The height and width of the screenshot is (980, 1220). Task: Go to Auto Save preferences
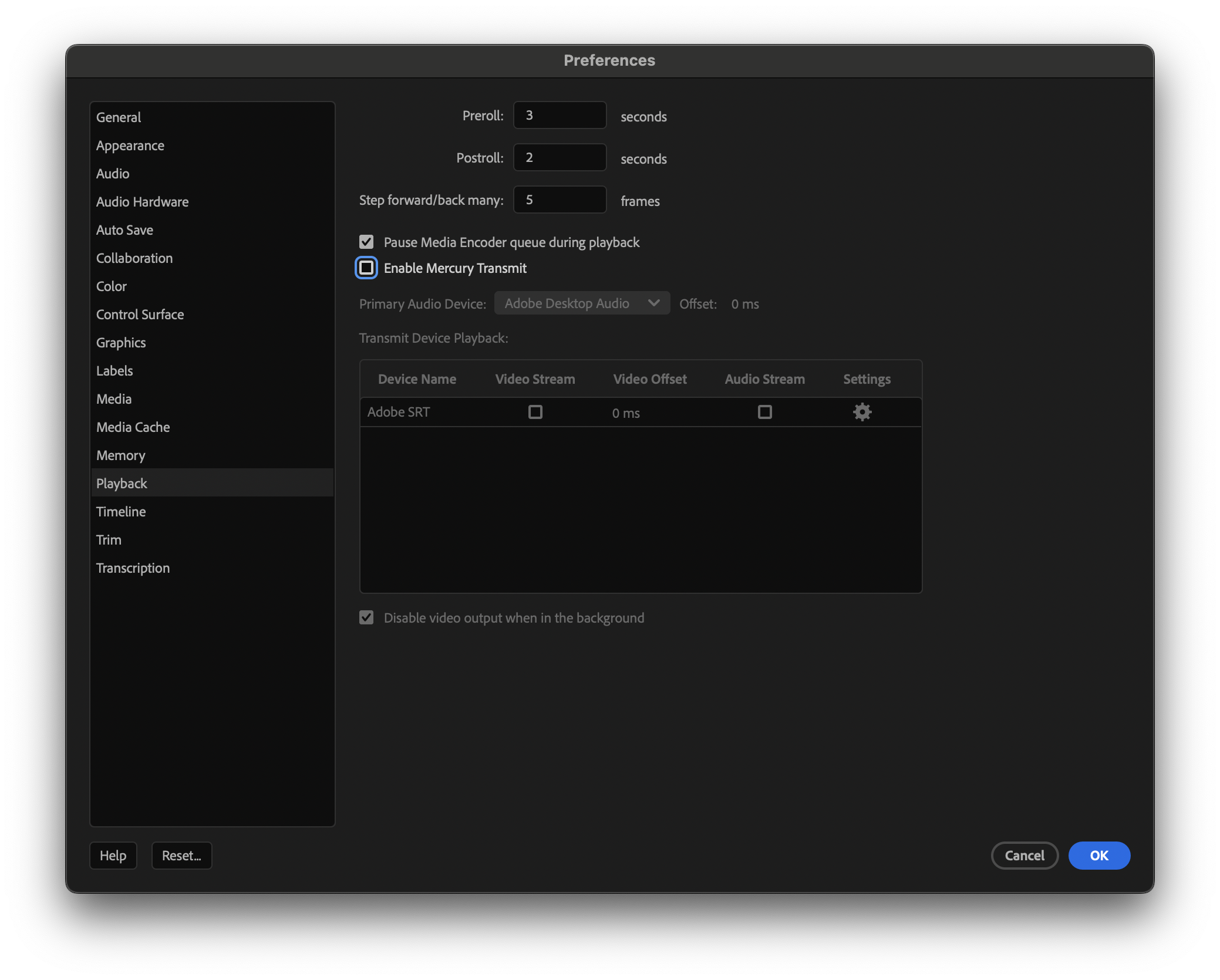124,230
